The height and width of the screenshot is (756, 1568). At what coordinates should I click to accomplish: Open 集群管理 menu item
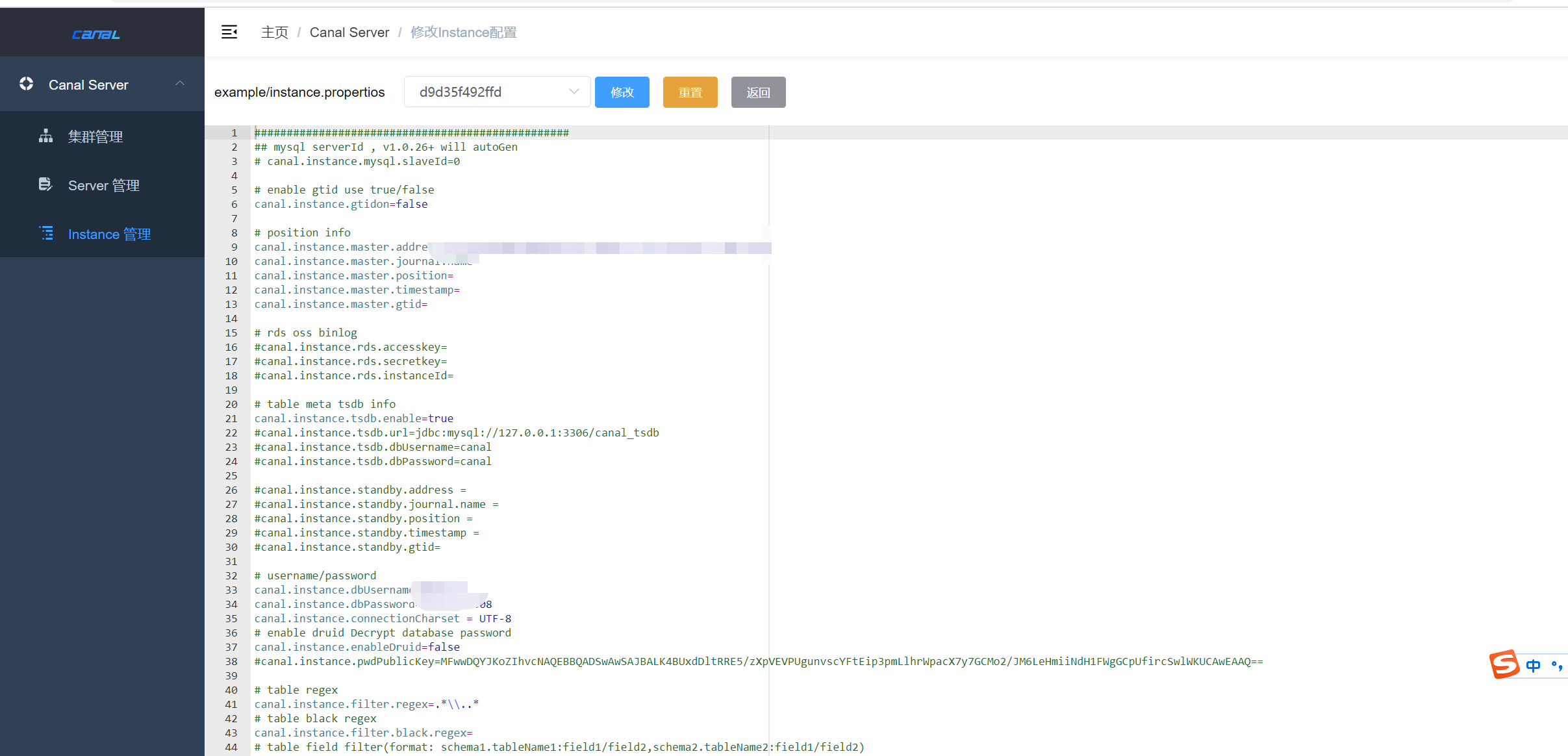[95, 136]
